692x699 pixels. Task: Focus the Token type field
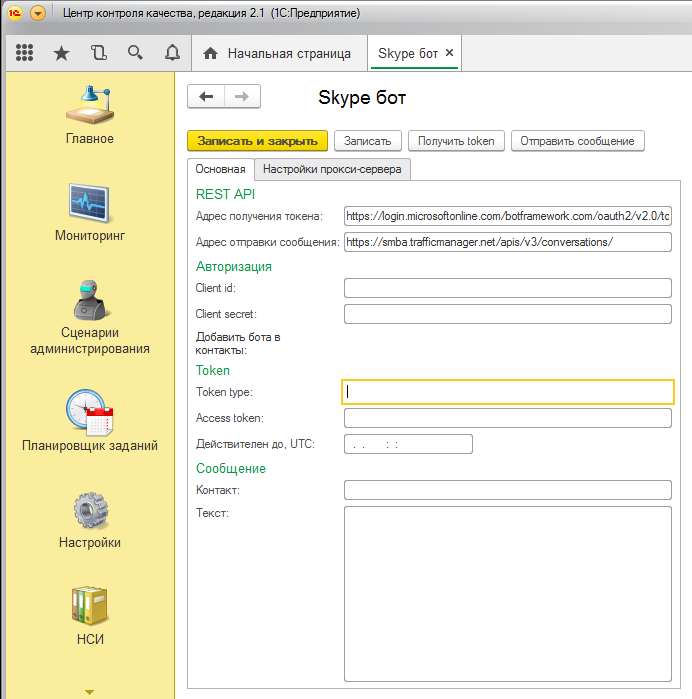508,392
